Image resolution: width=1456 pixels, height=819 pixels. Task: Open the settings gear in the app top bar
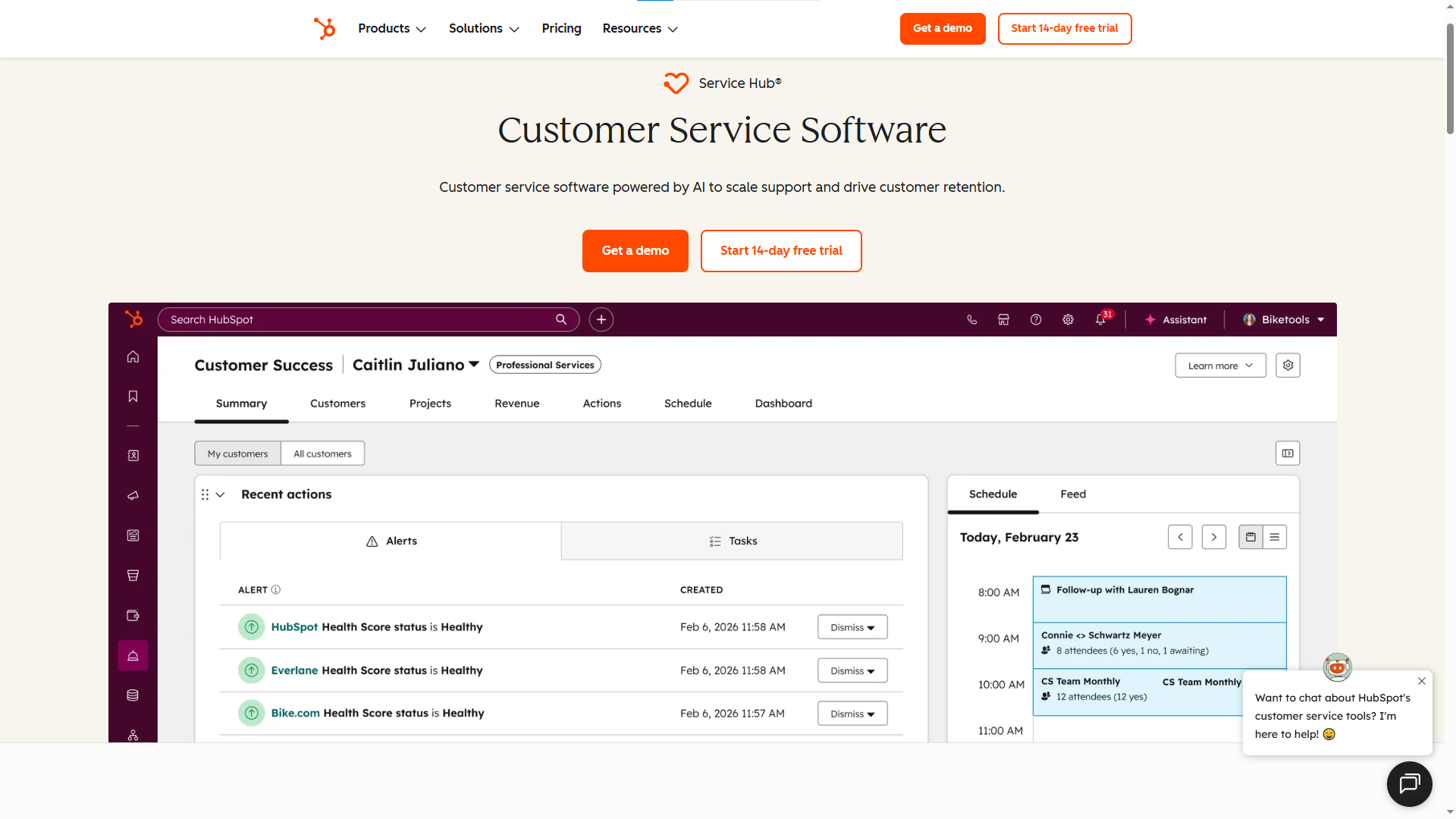[1068, 320]
